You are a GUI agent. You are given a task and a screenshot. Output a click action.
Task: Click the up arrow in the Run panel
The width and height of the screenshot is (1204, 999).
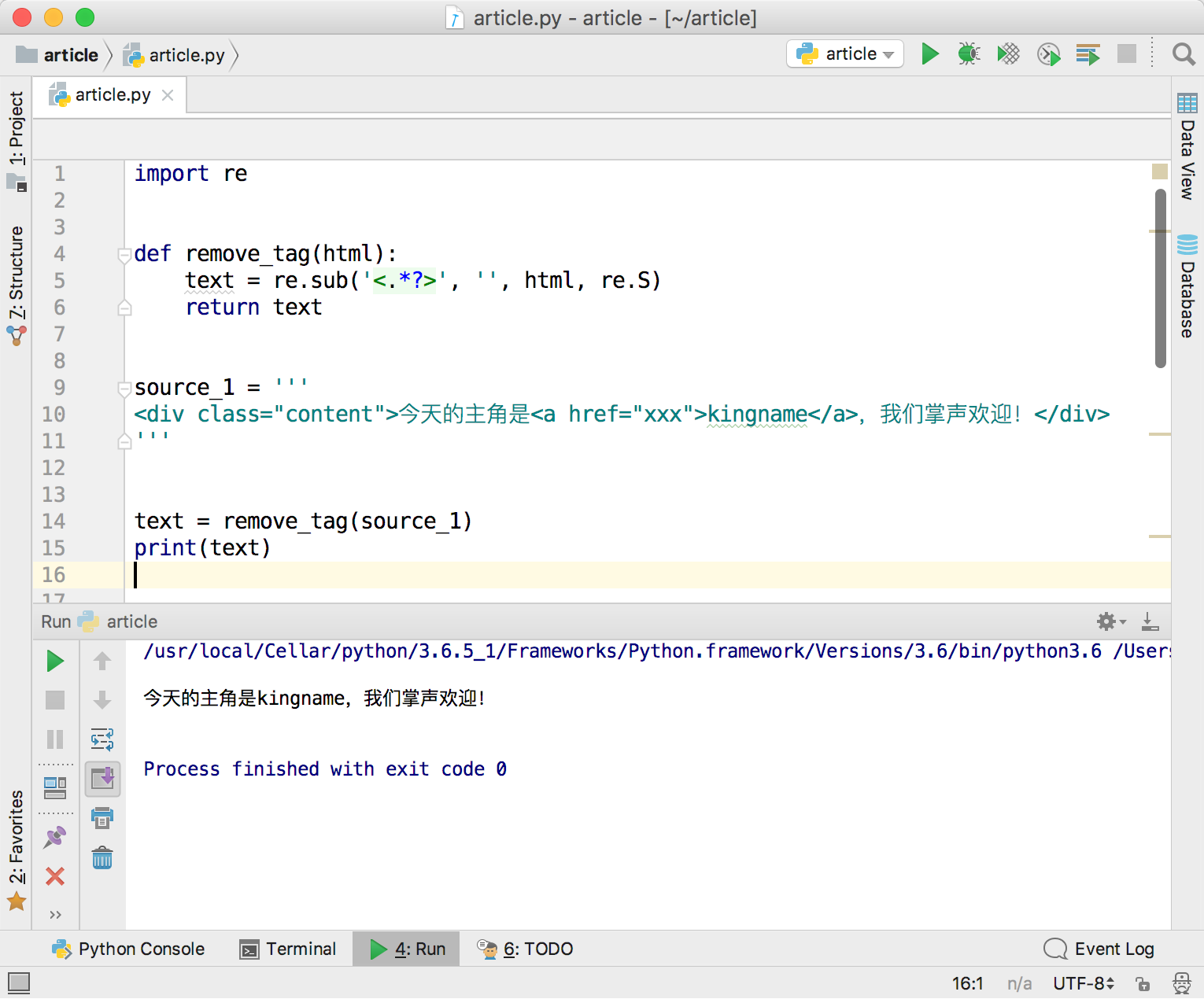pyautogui.click(x=102, y=661)
